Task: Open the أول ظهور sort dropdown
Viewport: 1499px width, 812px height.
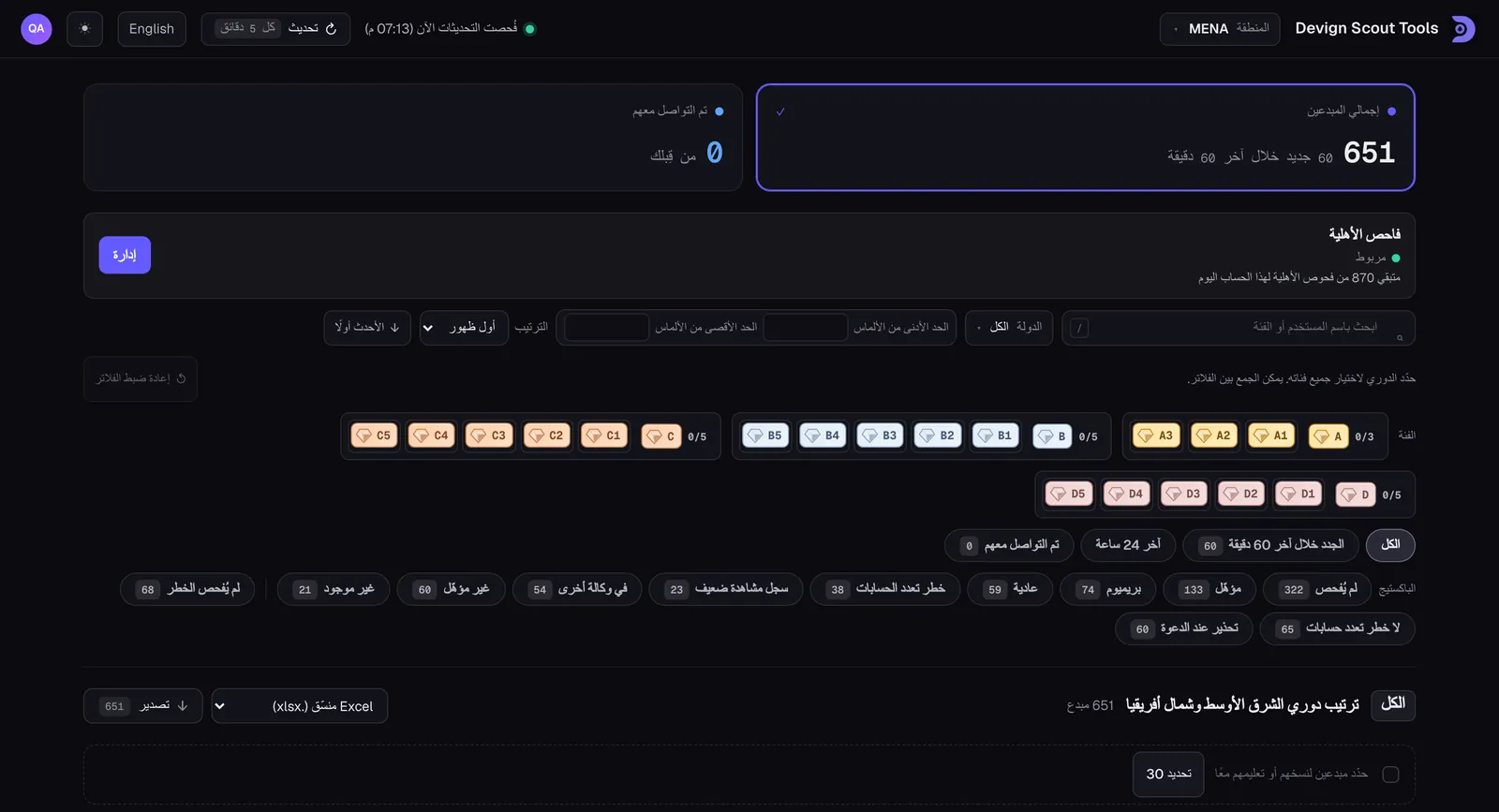Action: (465, 328)
